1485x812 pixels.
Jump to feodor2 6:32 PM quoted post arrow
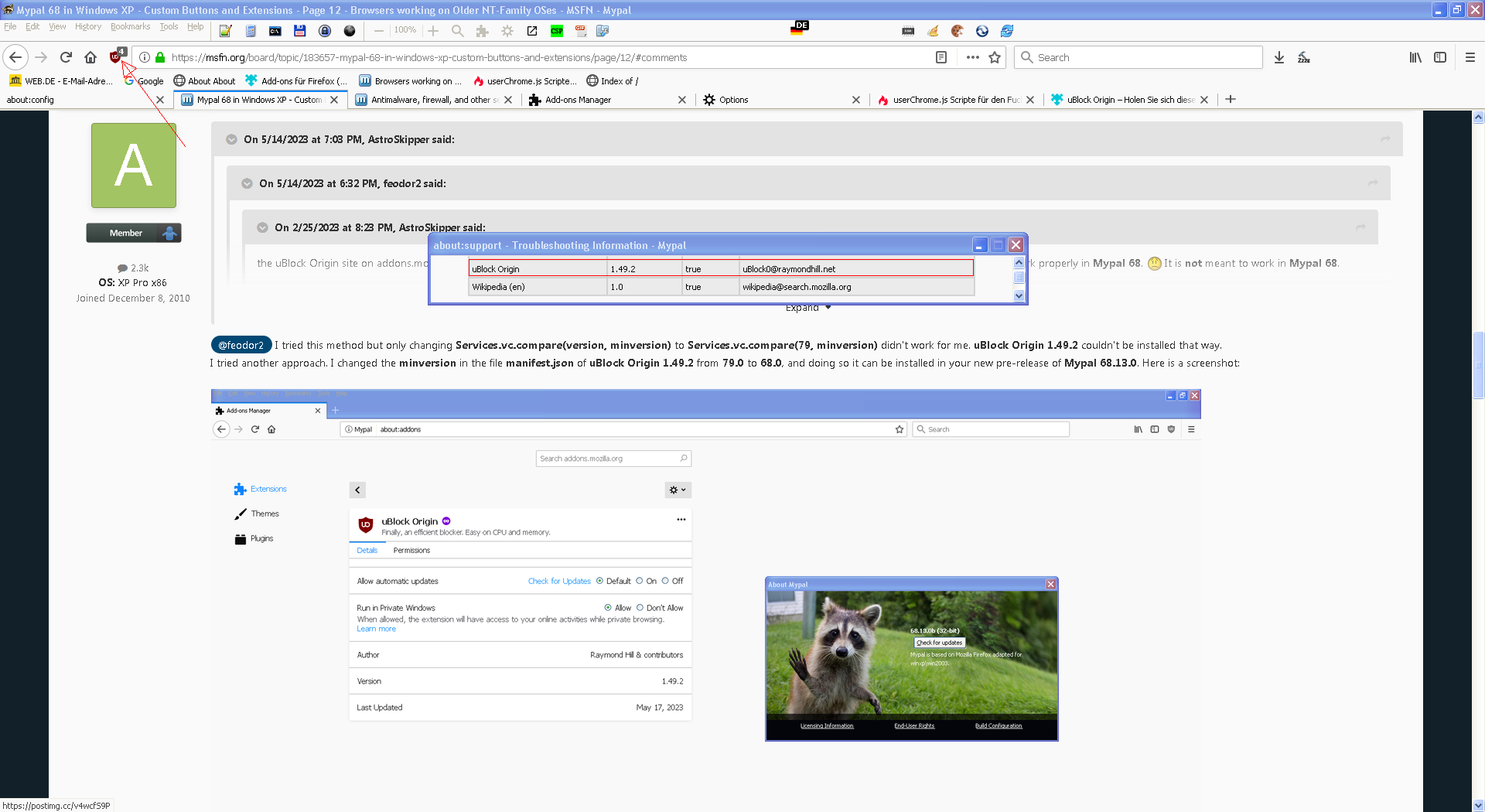pos(1373,183)
